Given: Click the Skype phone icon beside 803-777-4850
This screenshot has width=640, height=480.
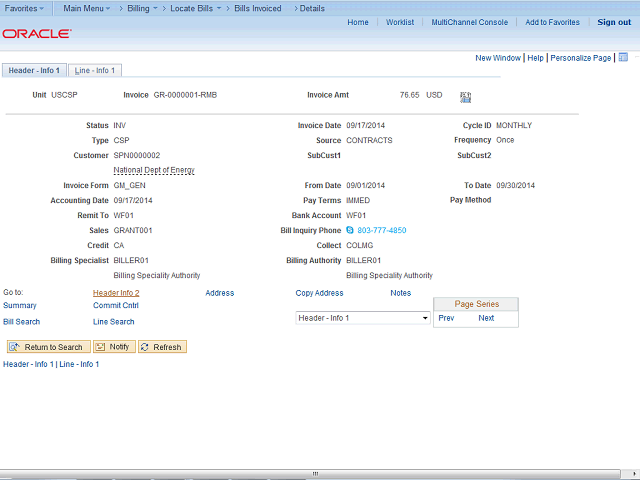Looking at the screenshot, I should click(x=350, y=230).
